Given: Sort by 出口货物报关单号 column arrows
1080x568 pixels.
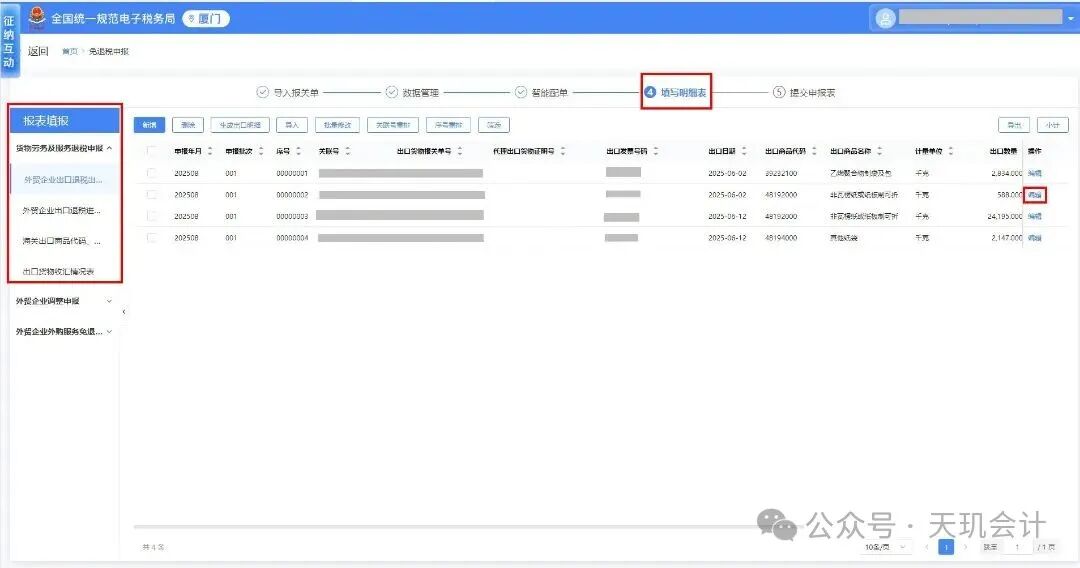Looking at the screenshot, I should pos(460,151).
